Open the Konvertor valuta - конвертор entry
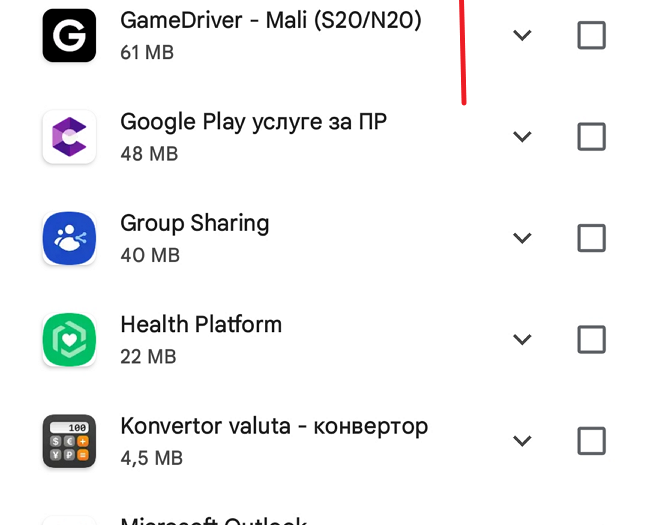The height and width of the screenshot is (525, 648). coord(274,426)
